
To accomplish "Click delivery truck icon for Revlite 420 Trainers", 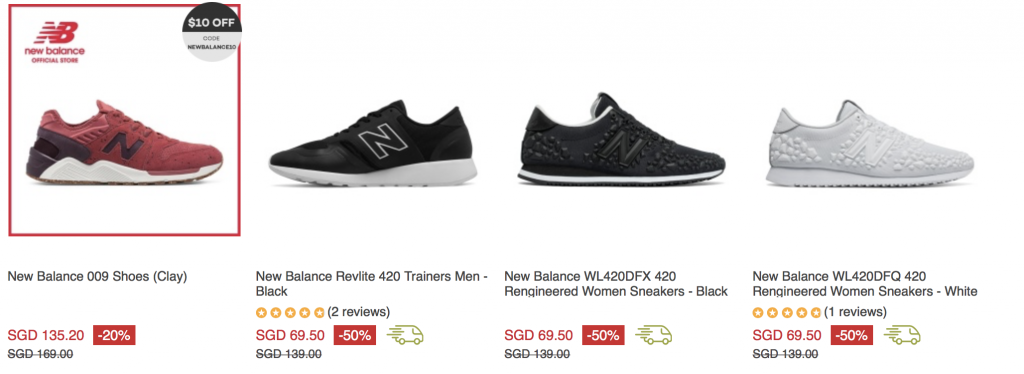I will pos(405,335).
